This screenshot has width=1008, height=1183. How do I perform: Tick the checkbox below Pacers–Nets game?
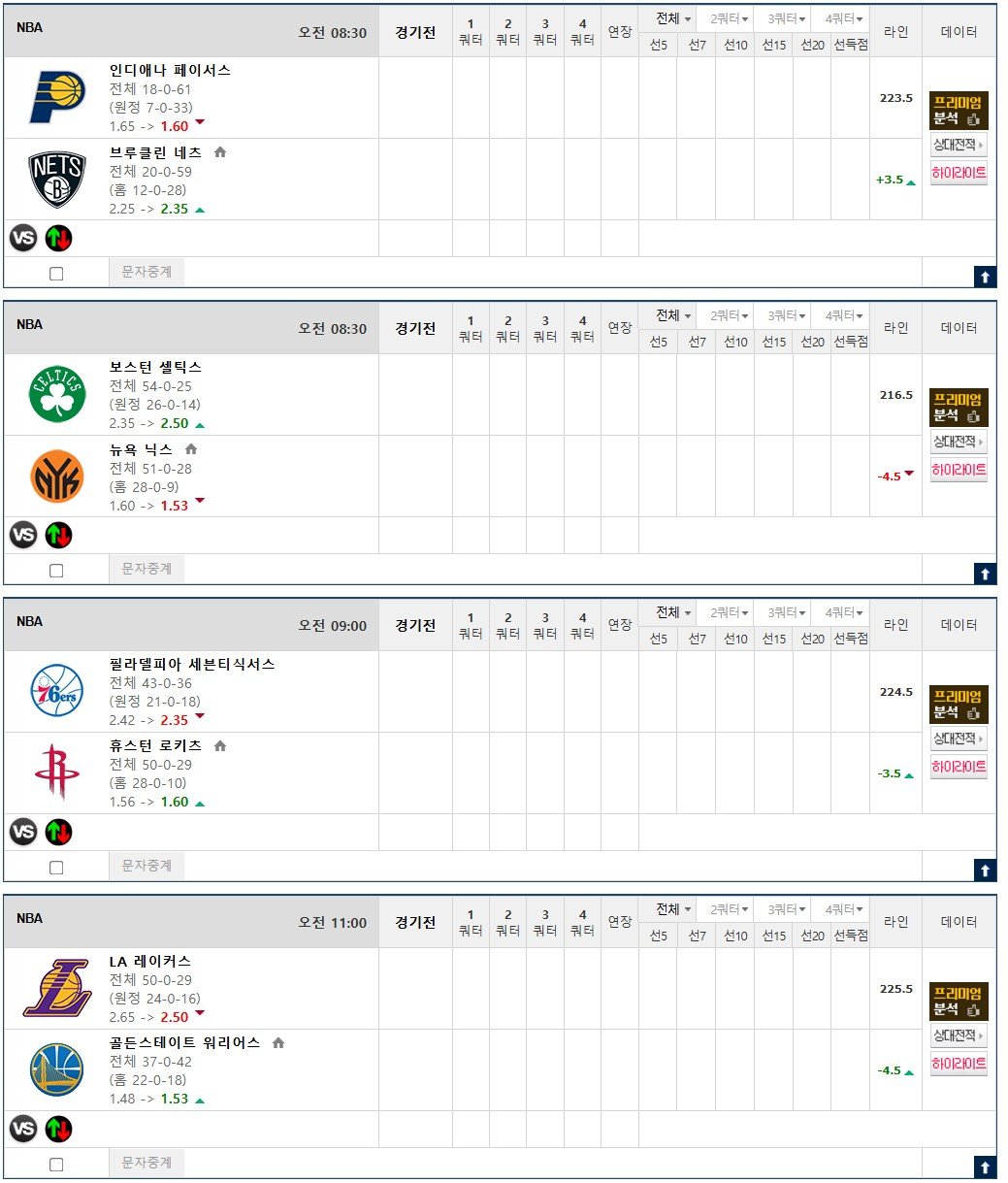click(56, 274)
